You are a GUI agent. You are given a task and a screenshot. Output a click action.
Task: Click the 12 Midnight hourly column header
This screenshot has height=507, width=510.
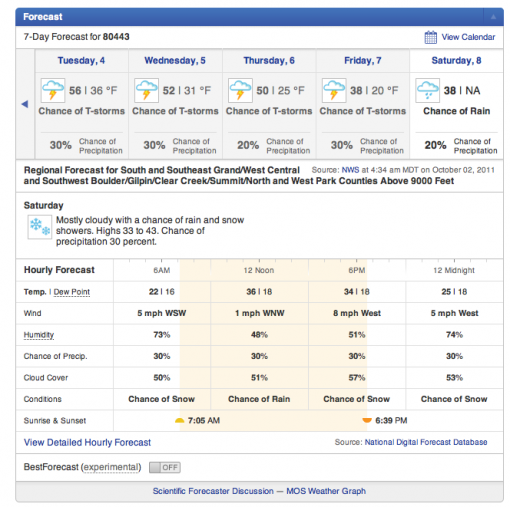(x=454, y=270)
